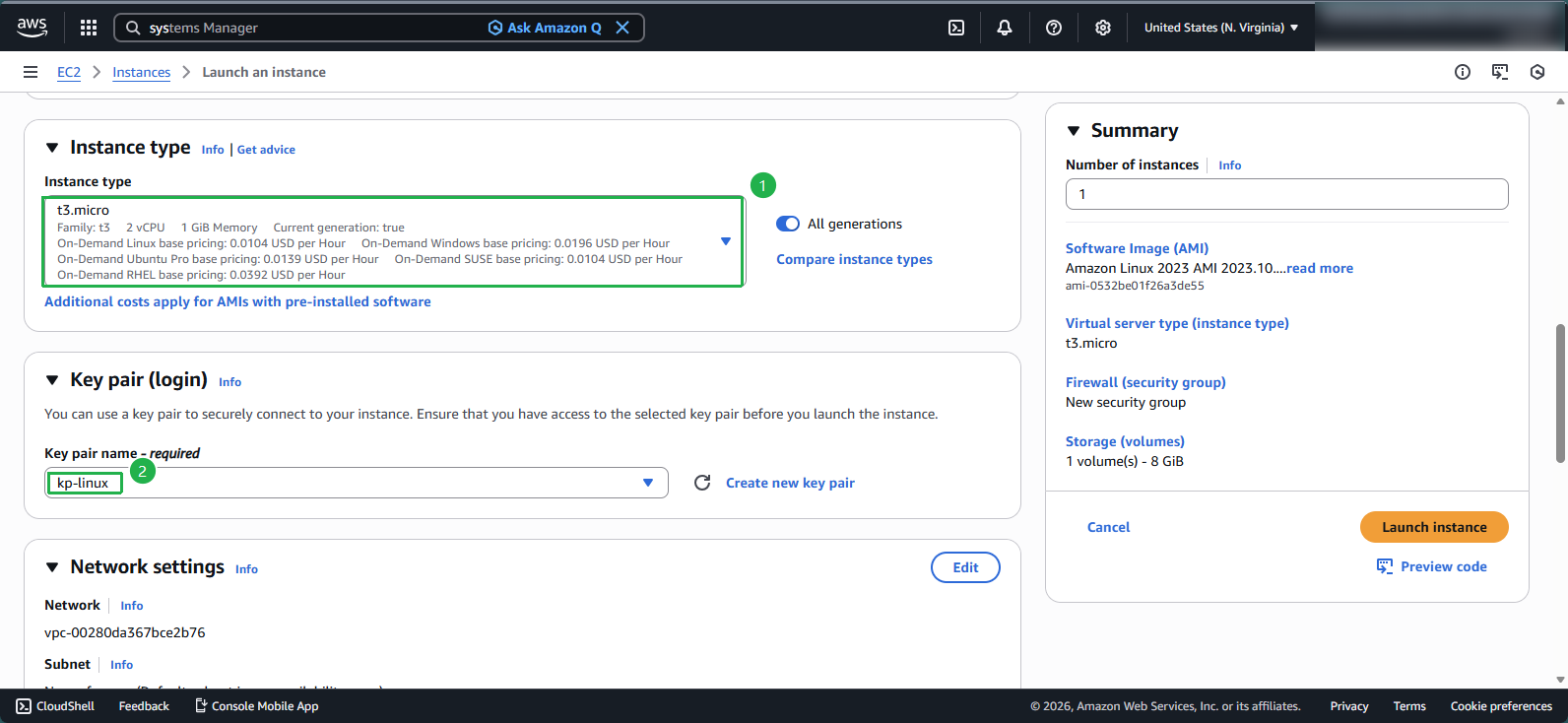Open the tutorials panel icon on breadcrumb bar
The image size is (1568, 723).
[x=1500, y=72]
